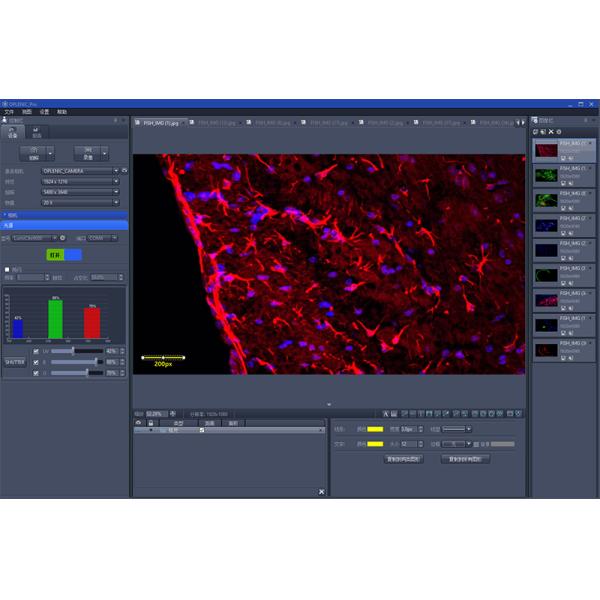Viewport: 600px width, 600px height.
Task: Click the refresh icon next to the camera dropdown
Action: [124, 171]
